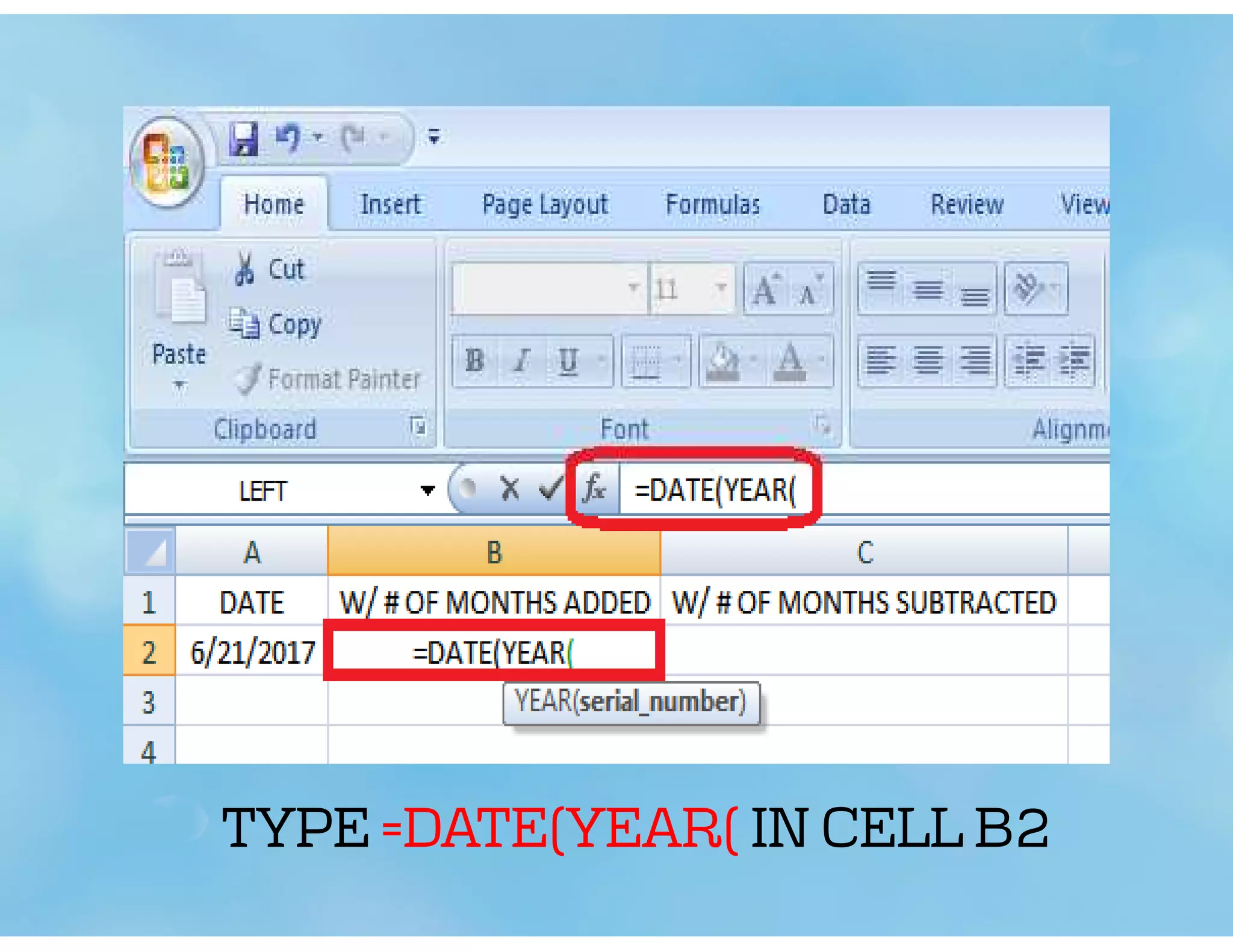Switch to the Formulas tab
The width and height of the screenshot is (1233, 952).
[x=712, y=205]
